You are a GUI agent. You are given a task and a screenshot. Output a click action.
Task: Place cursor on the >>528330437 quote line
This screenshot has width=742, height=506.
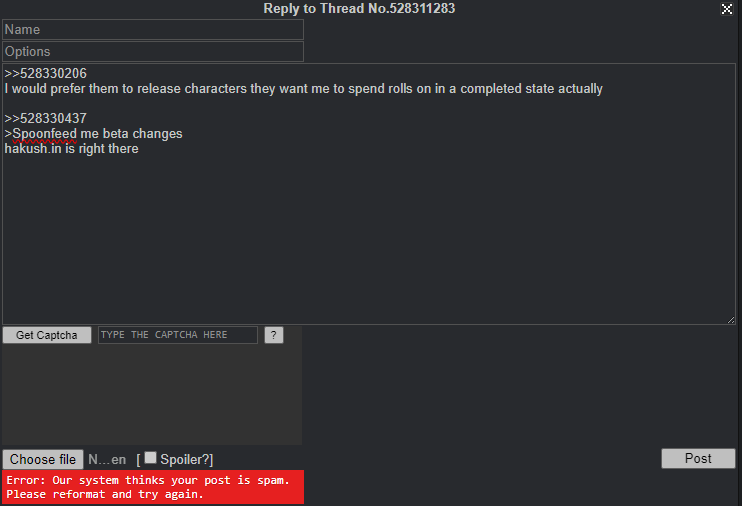(x=45, y=118)
